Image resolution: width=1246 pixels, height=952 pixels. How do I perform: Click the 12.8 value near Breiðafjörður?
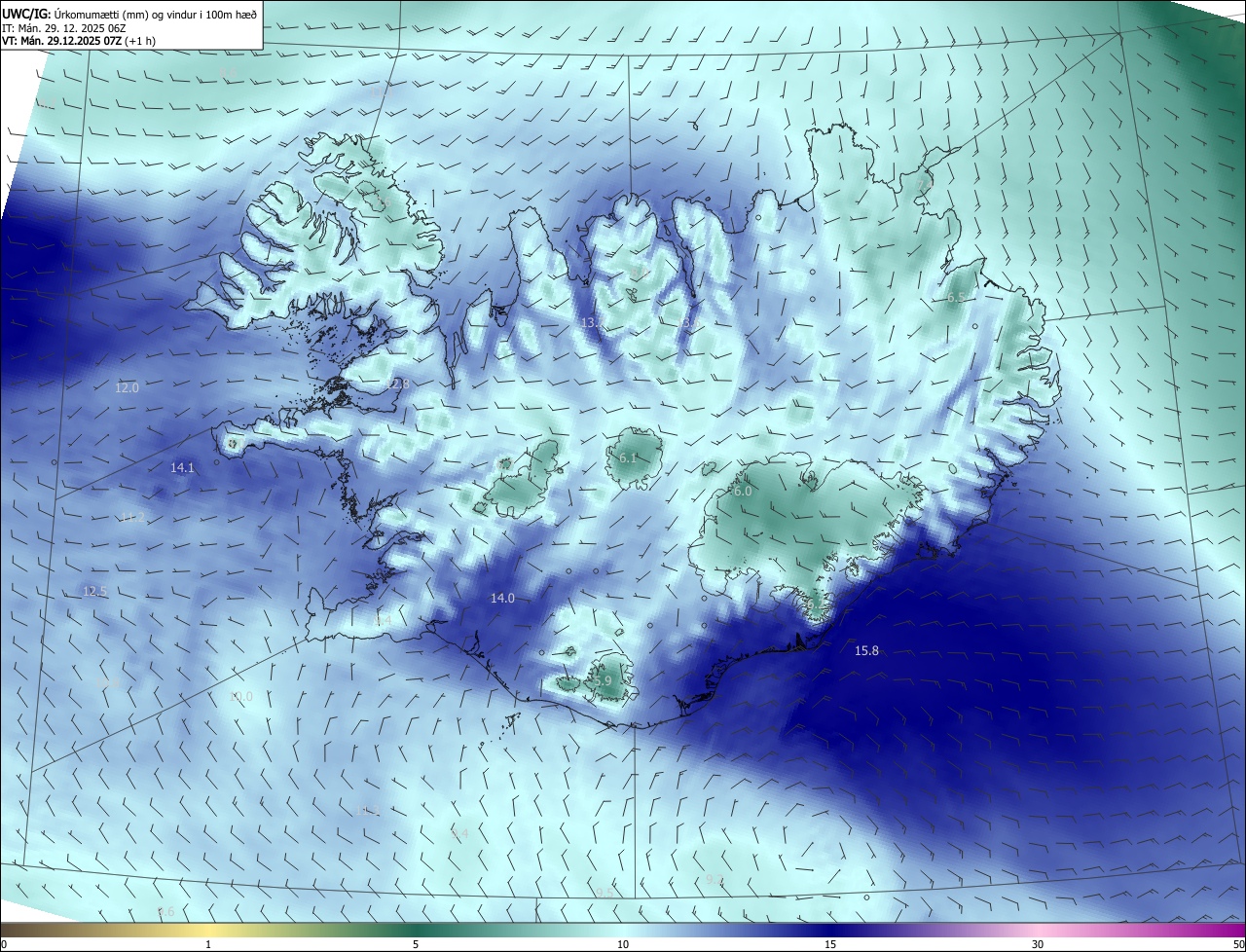point(398,384)
